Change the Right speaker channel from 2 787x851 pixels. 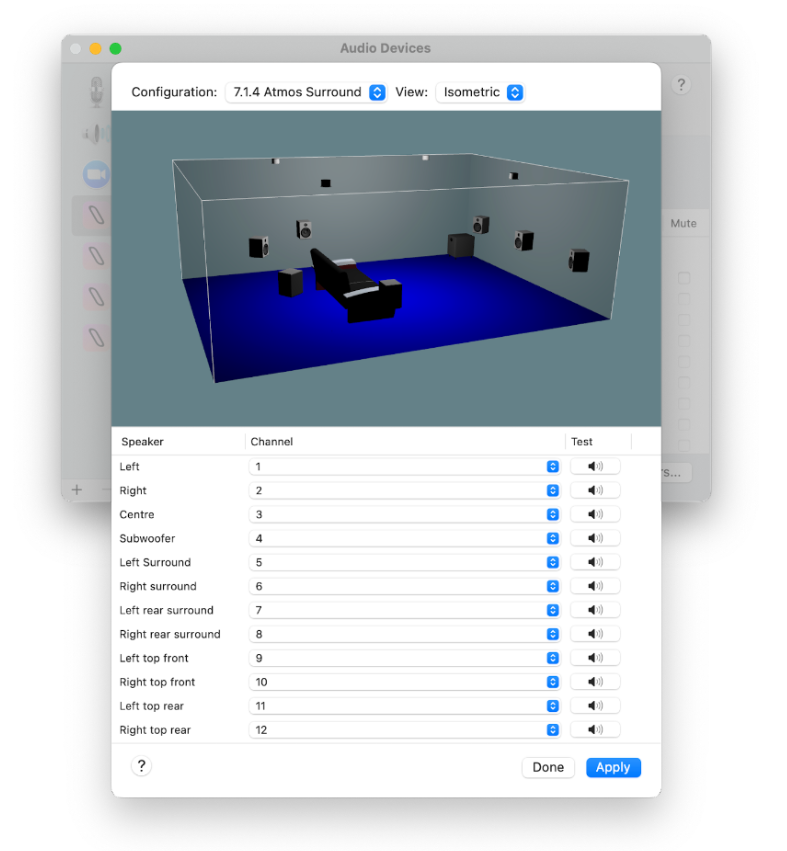coord(404,491)
